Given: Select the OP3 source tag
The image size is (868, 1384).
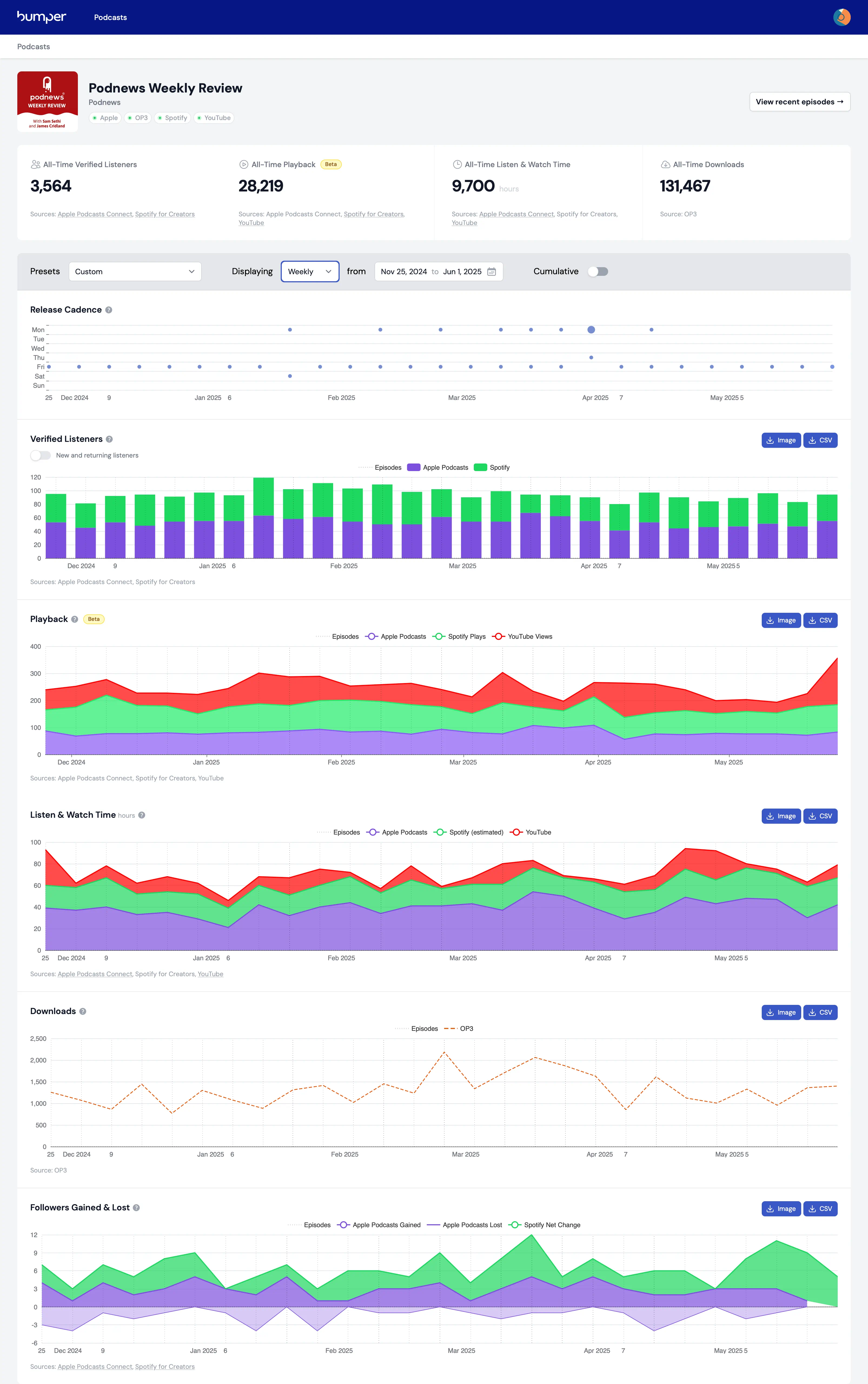Looking at the screenshot, I should [138, 118].
